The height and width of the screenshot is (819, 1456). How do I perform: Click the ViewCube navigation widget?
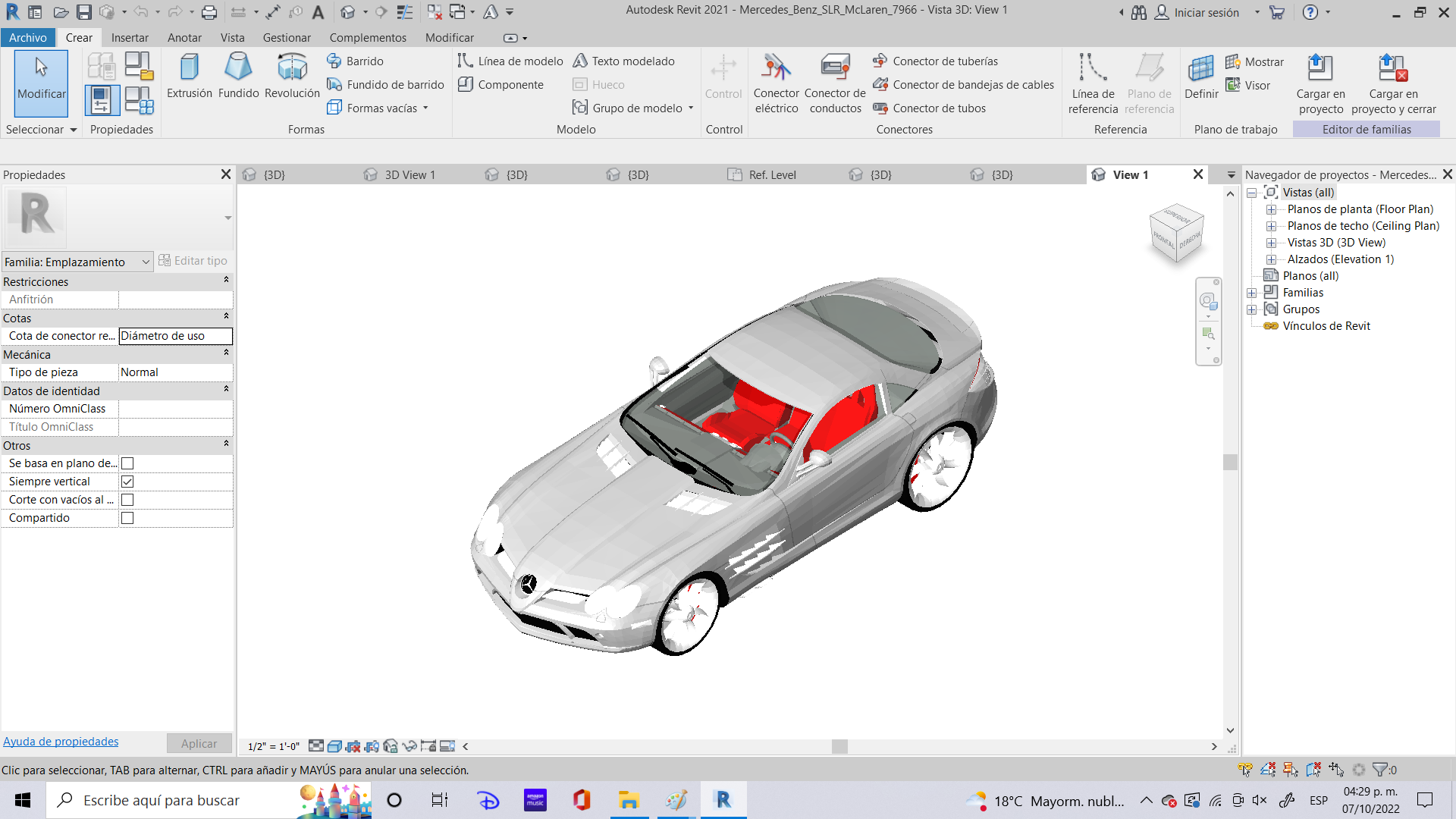tap(1177, 233)
